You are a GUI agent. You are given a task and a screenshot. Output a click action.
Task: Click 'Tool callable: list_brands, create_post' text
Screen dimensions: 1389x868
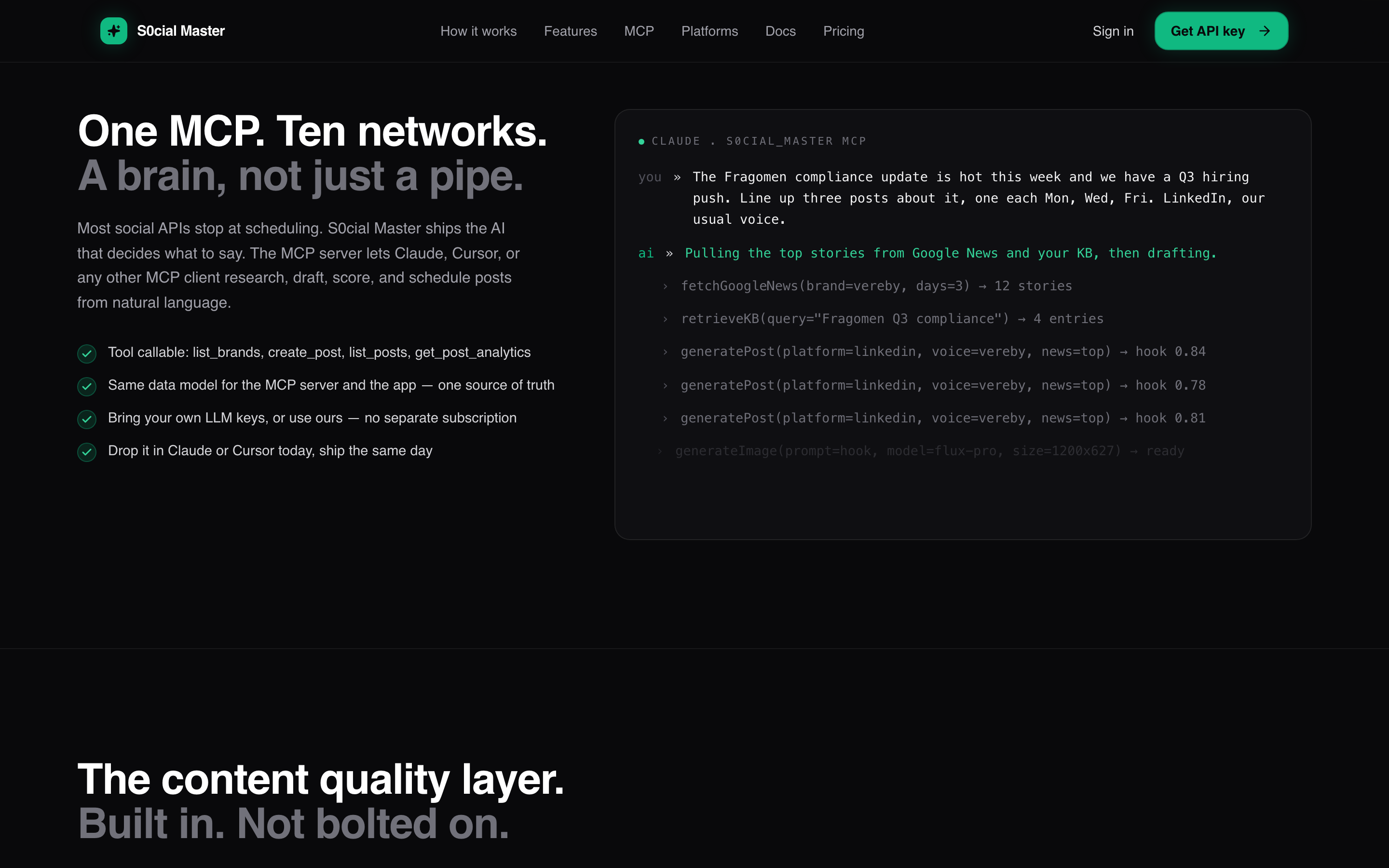[319, 353]
